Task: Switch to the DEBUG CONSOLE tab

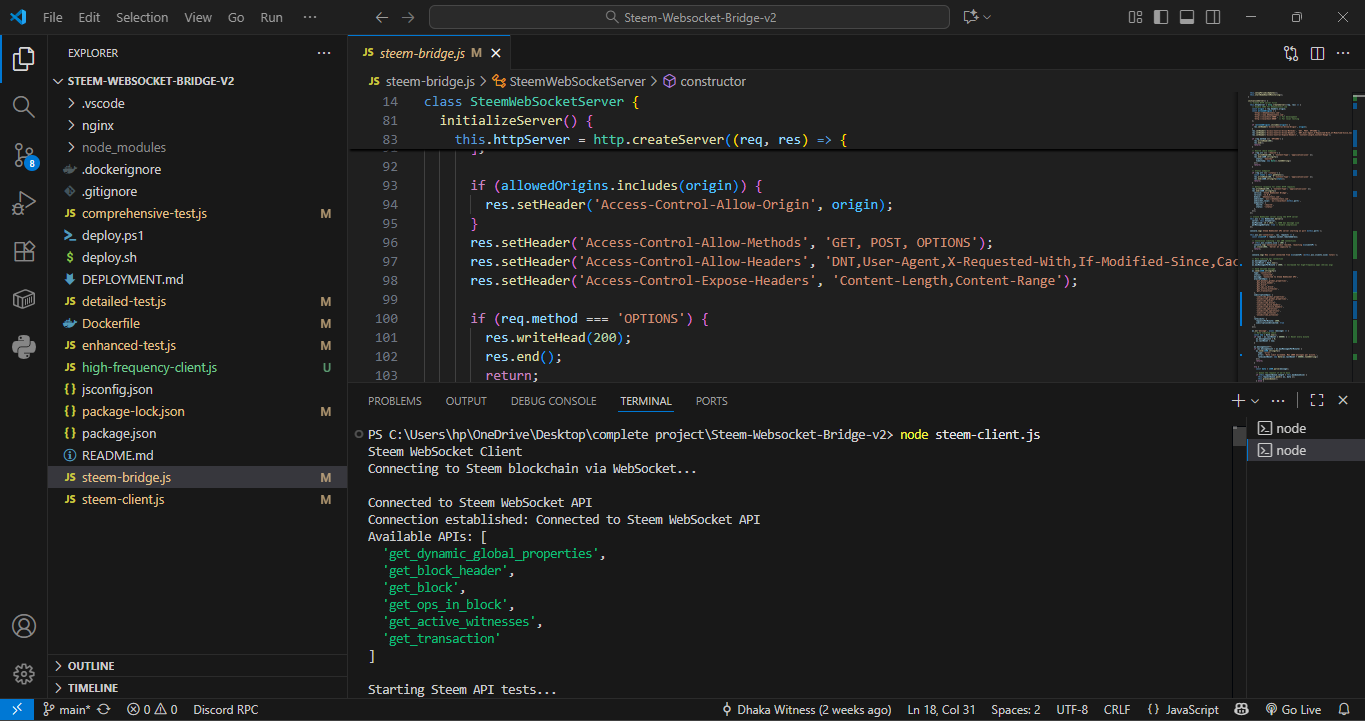Action: coord(553,401)
